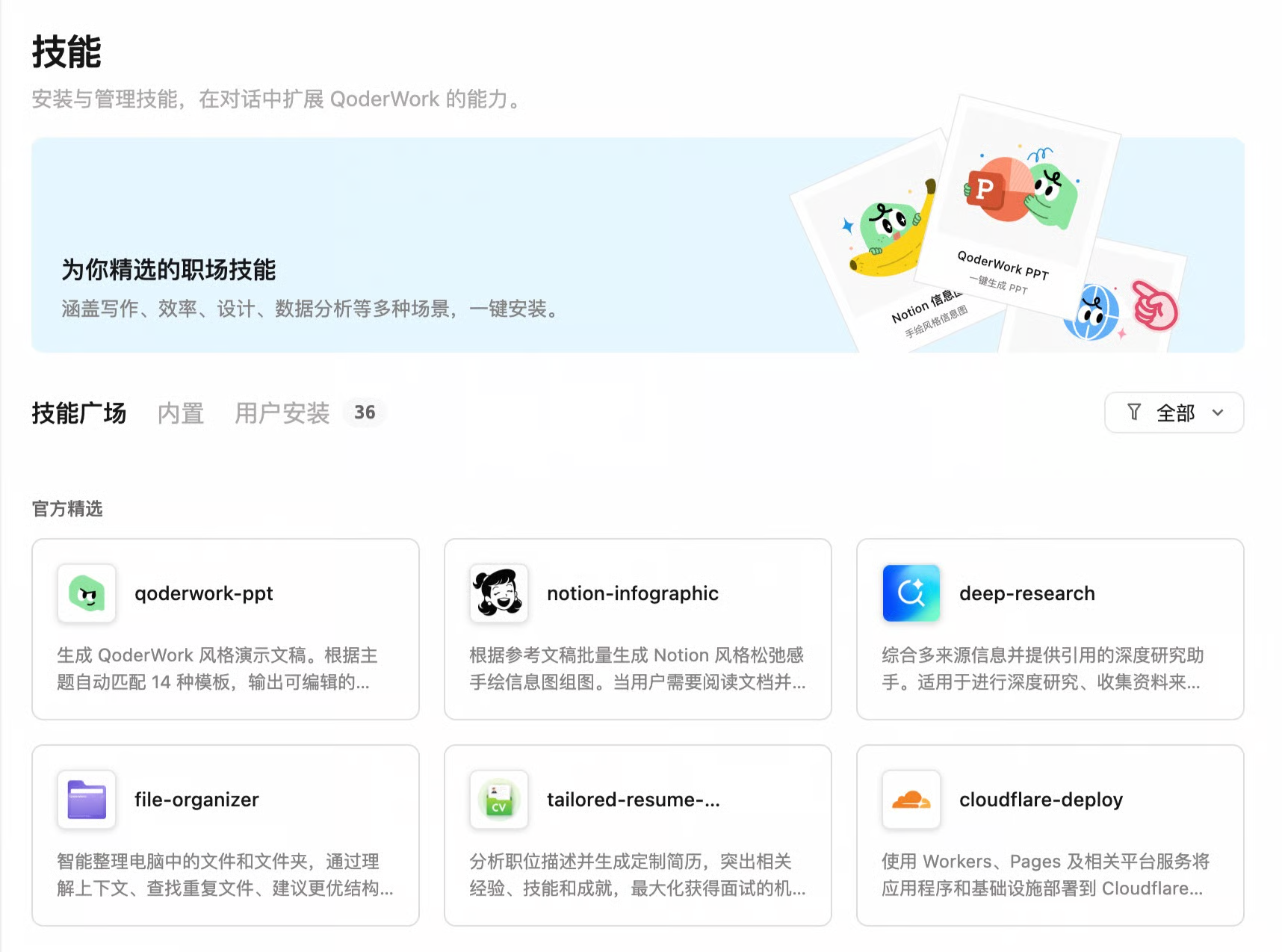Open the 全部 filter dropdown
The height and width of the screenshot is (952, 1282).
1174,412
